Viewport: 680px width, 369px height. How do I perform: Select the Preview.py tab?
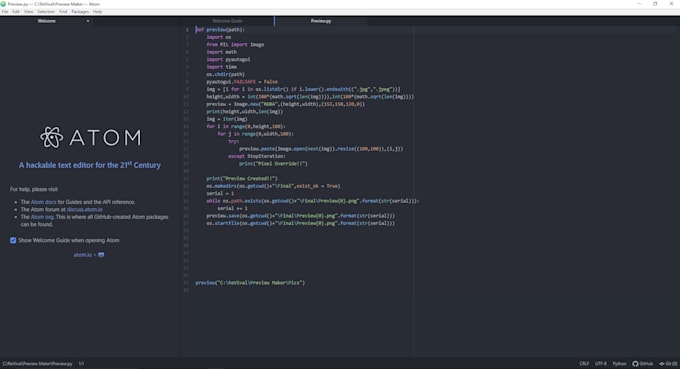pos(321,21)
